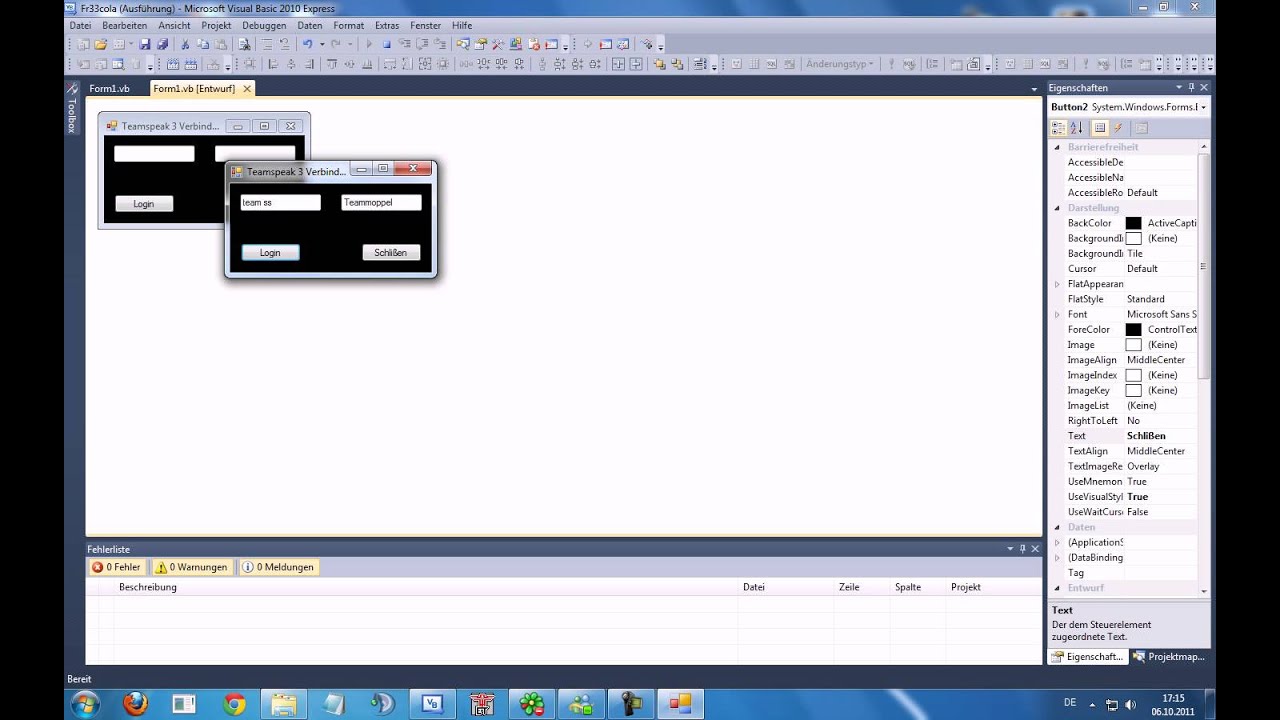
Task: Open the Datei menu
Action: coord(81,25)
